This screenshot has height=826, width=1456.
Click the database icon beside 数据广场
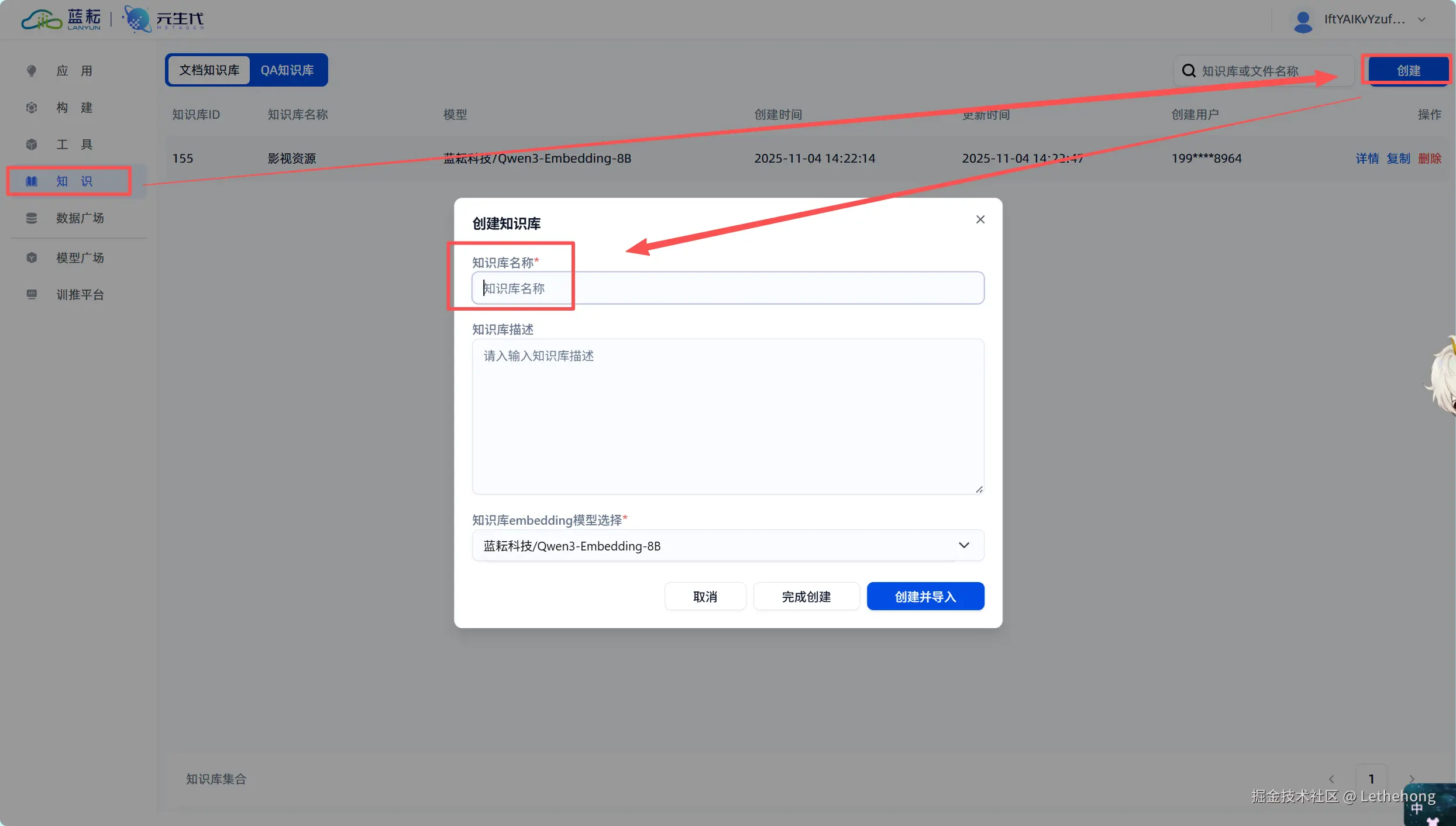(32, 218)
